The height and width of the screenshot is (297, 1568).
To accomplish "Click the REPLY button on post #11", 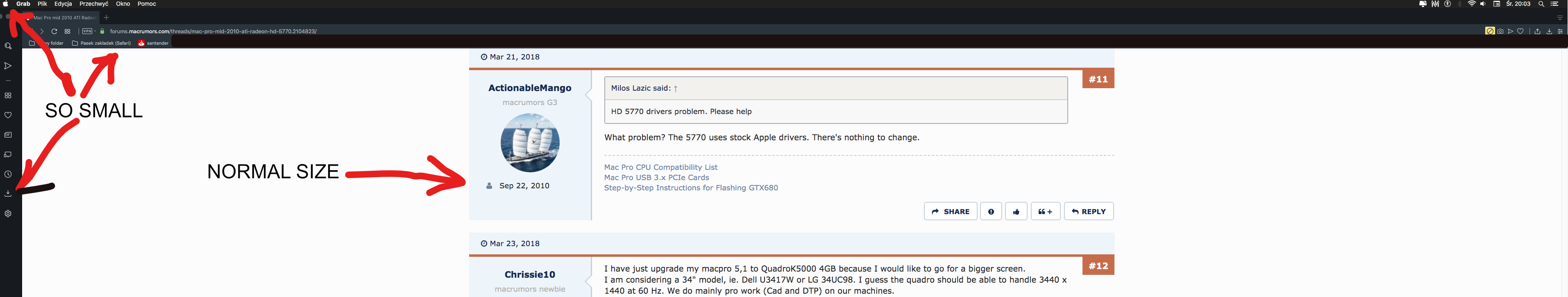I will (x=1088, y=212).
